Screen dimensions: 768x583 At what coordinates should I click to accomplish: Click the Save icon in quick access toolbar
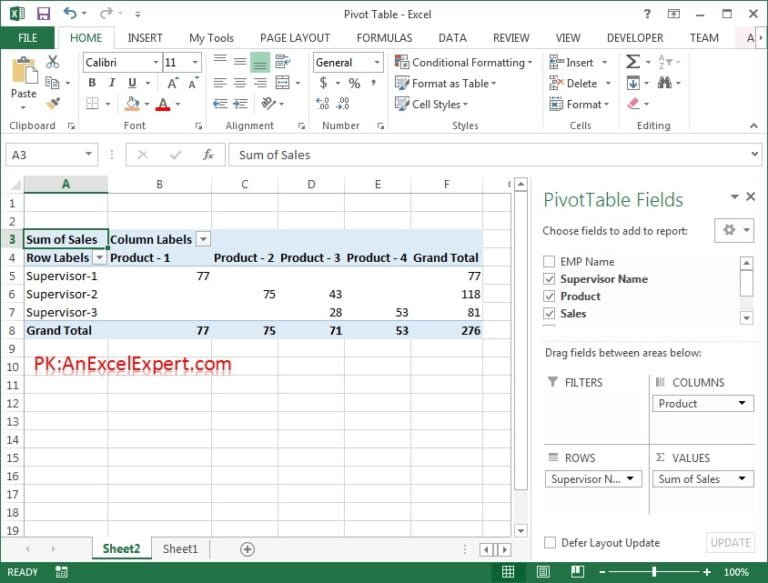pos(43,14)
